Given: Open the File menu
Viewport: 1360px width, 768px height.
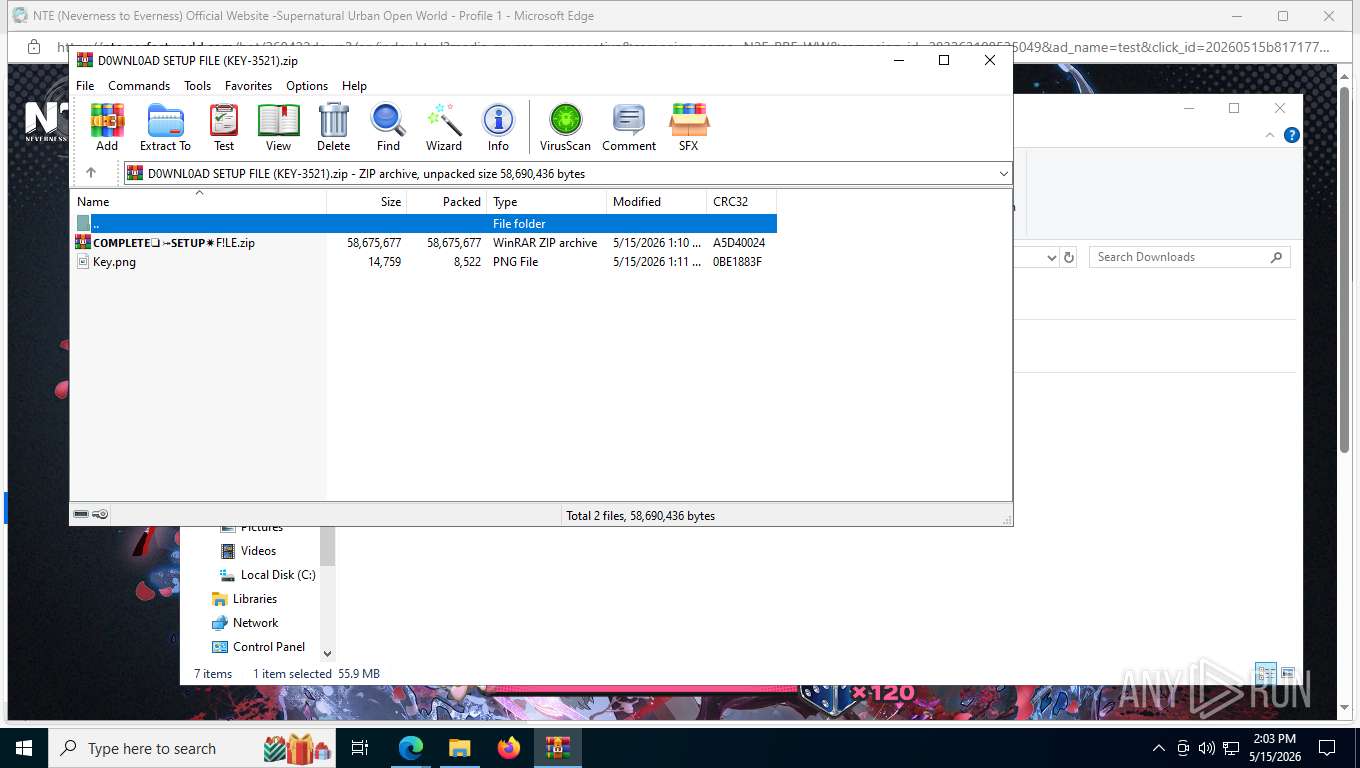Looking at the screenshot, I should [x=85, y=86].
